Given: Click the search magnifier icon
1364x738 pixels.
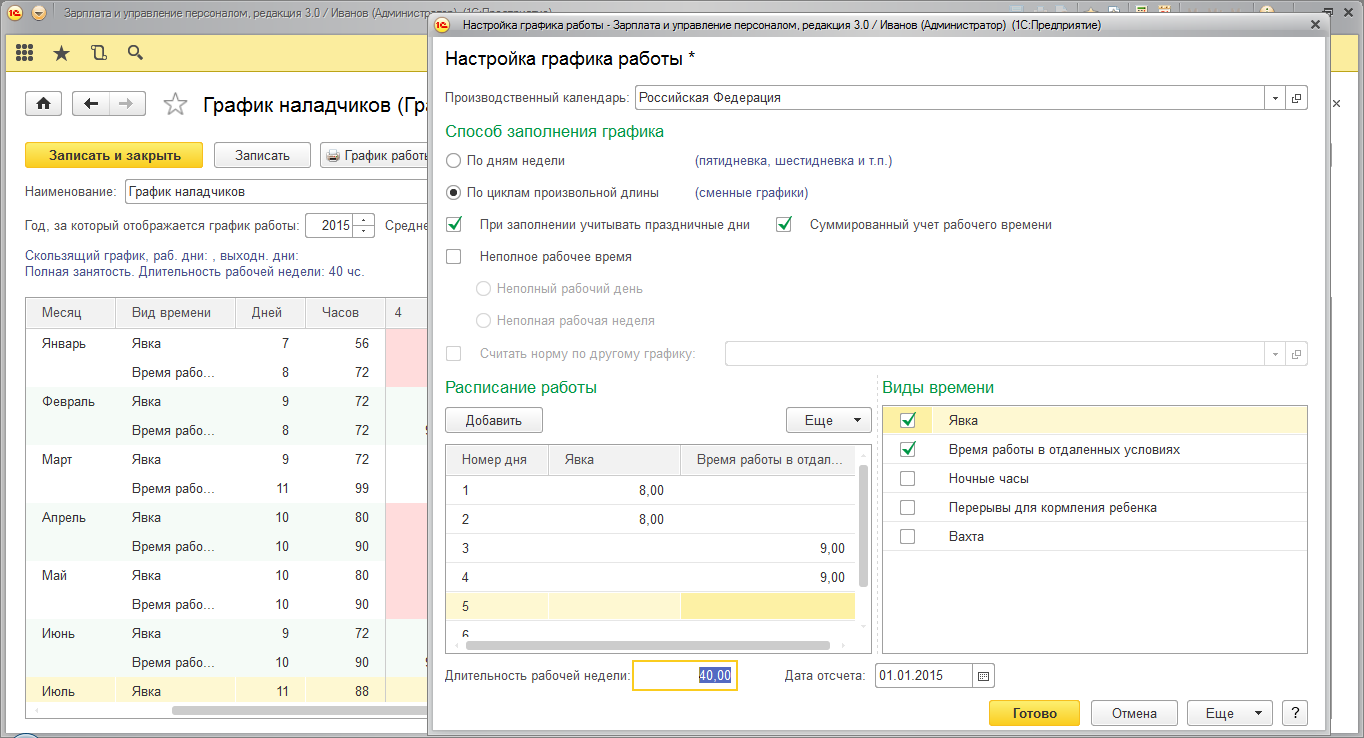Looking at the screenshot, I should [x=136, y=53].
